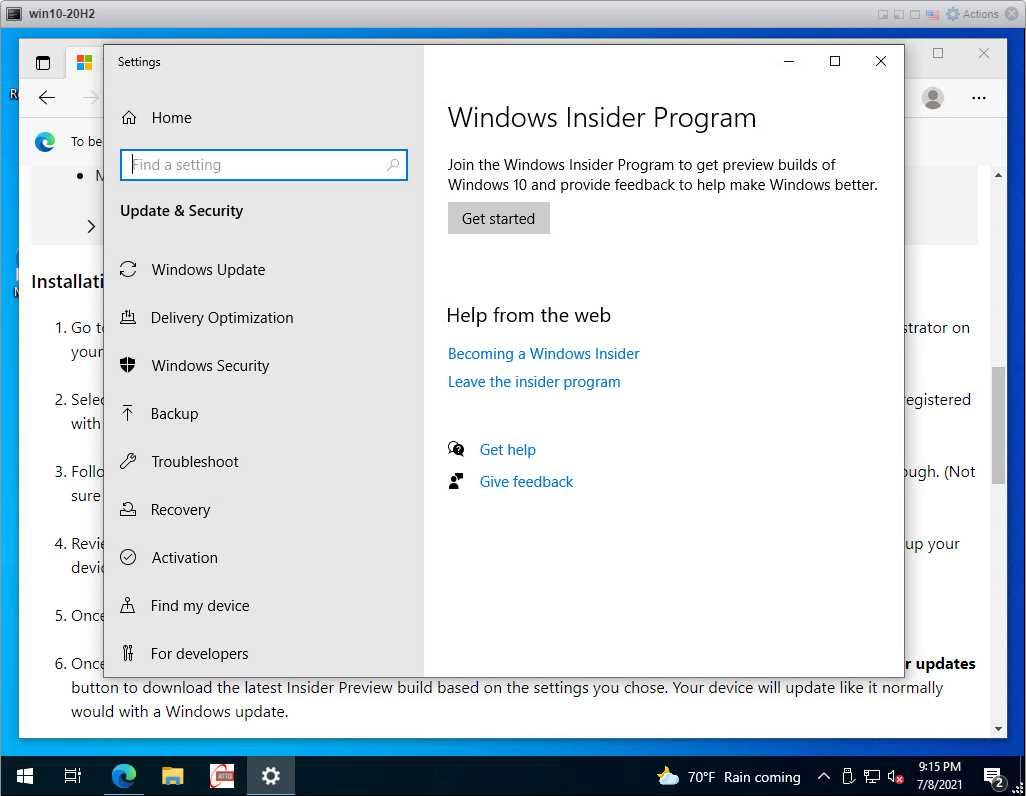
Task: Expand the chevron arrow on the webpage
Action: click(x=91, y=226)
